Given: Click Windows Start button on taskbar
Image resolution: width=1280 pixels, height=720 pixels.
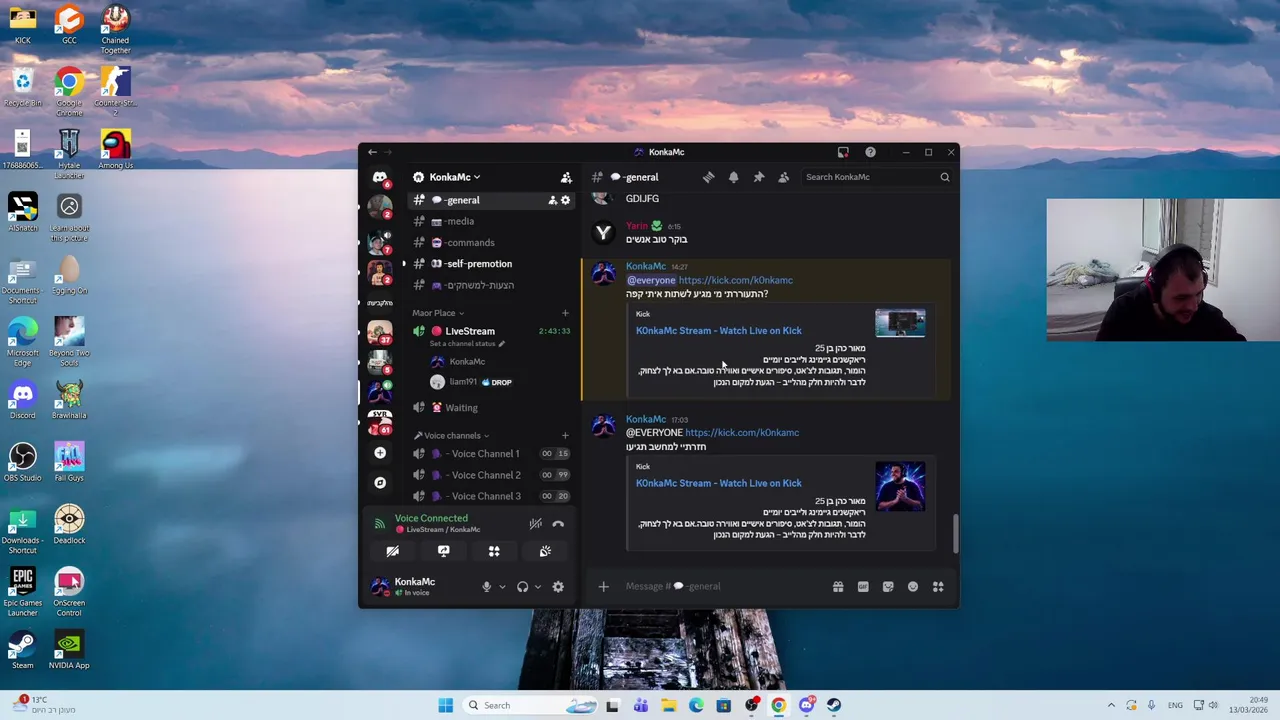Looking at the screenshot, I should (x=445, y=705).
